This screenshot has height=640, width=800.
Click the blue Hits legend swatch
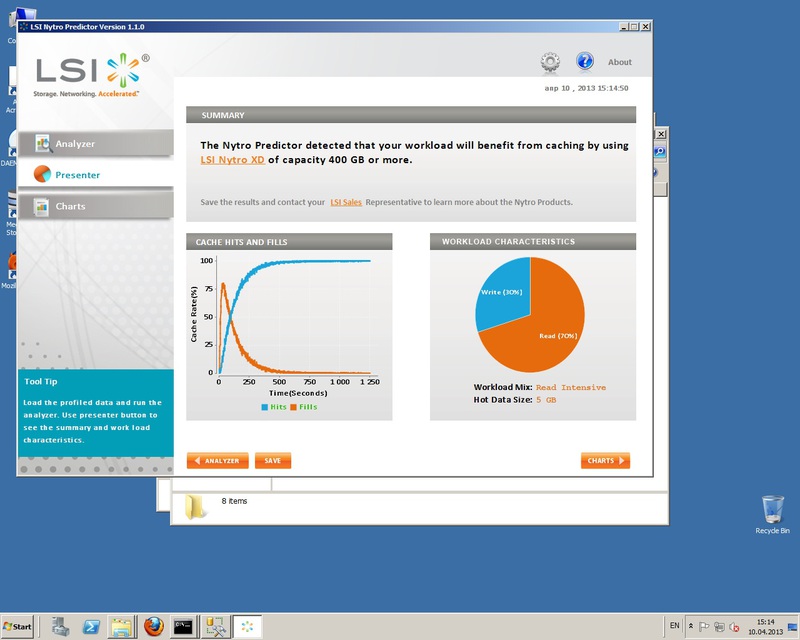tap(264, 407)
